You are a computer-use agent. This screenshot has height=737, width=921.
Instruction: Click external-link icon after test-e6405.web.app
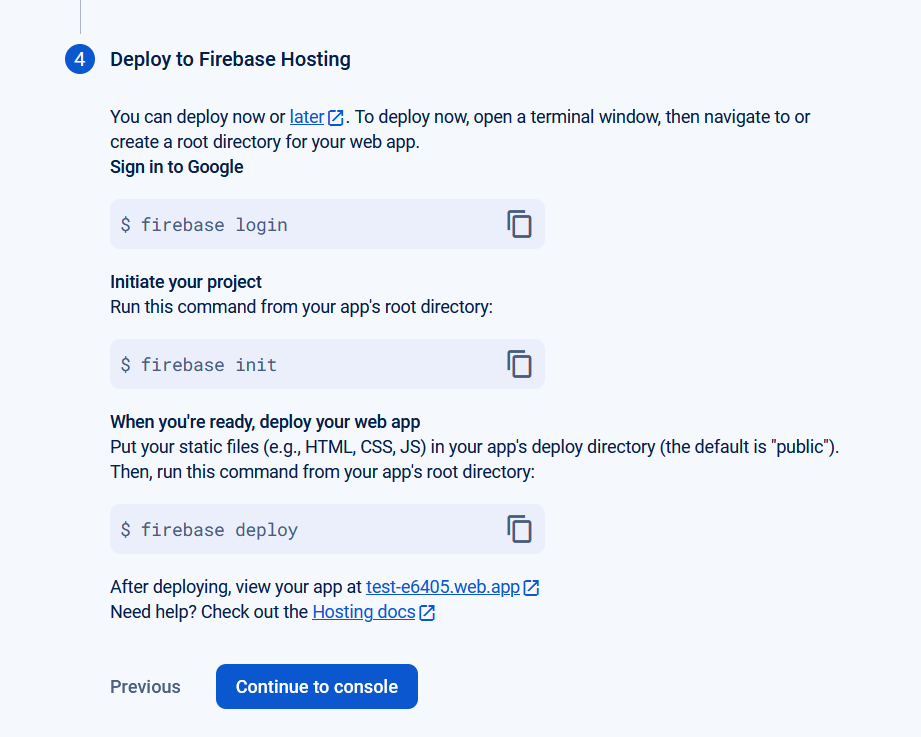click(532, 588)
